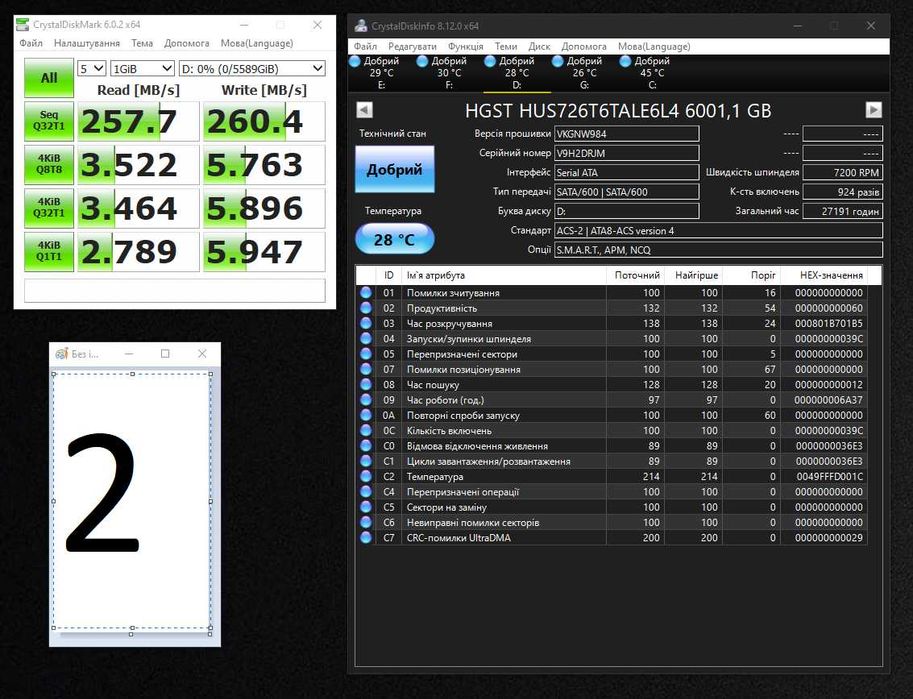913x699 pixels.
Task: Switch to disk F: tab at 30 °C
Action: [x=449, y=73]
